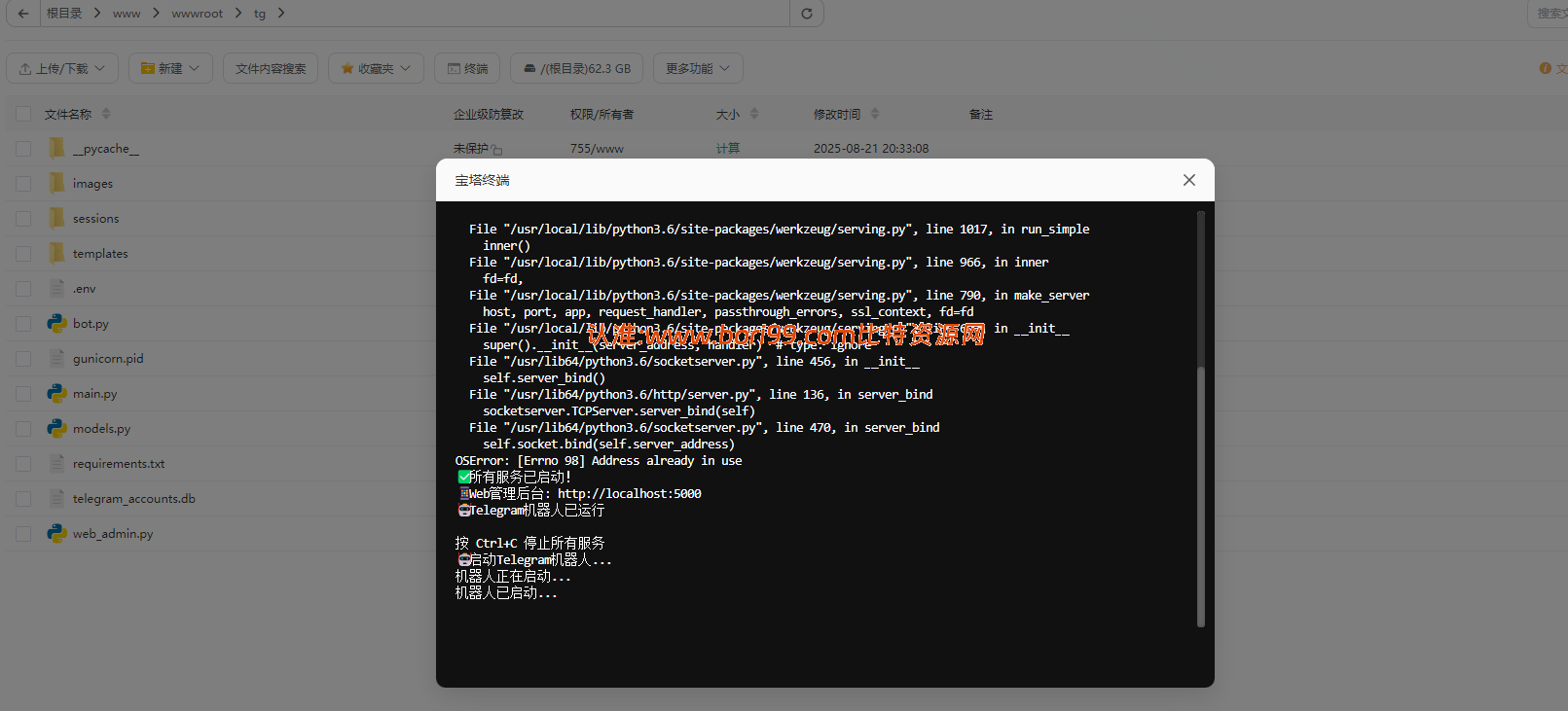Click the search field at top right
Image resolution: width=1568 pixels, height=711 pixels.
click(x=1549, y=14)
